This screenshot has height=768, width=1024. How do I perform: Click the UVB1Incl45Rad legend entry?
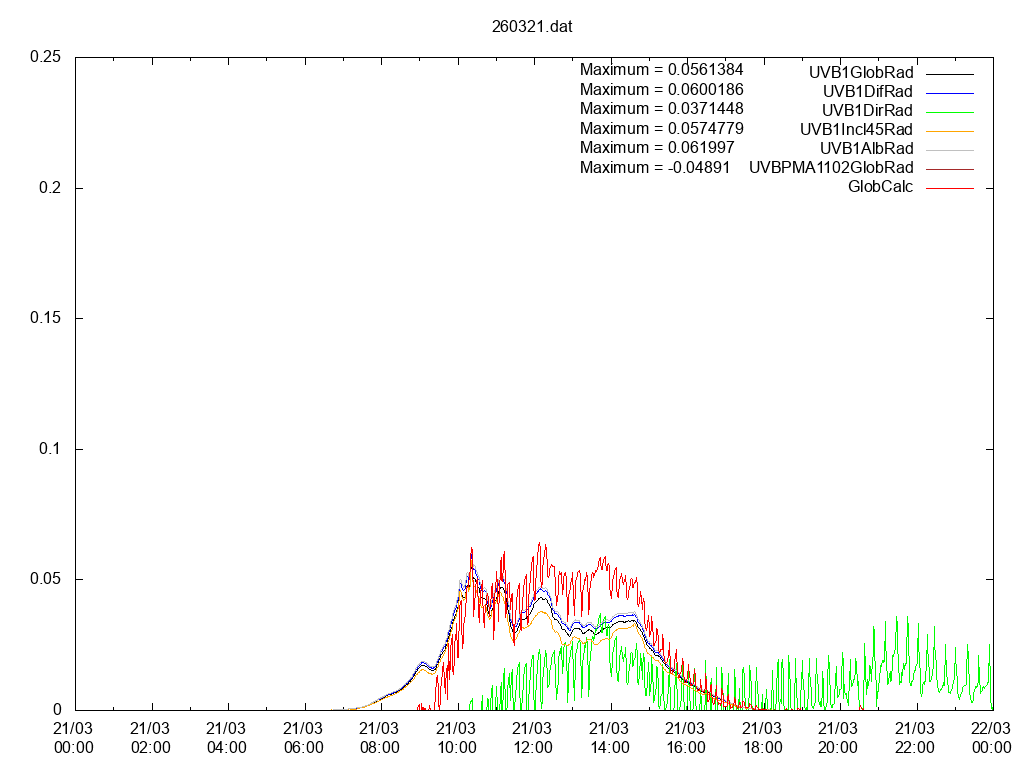tap(856, 129)
